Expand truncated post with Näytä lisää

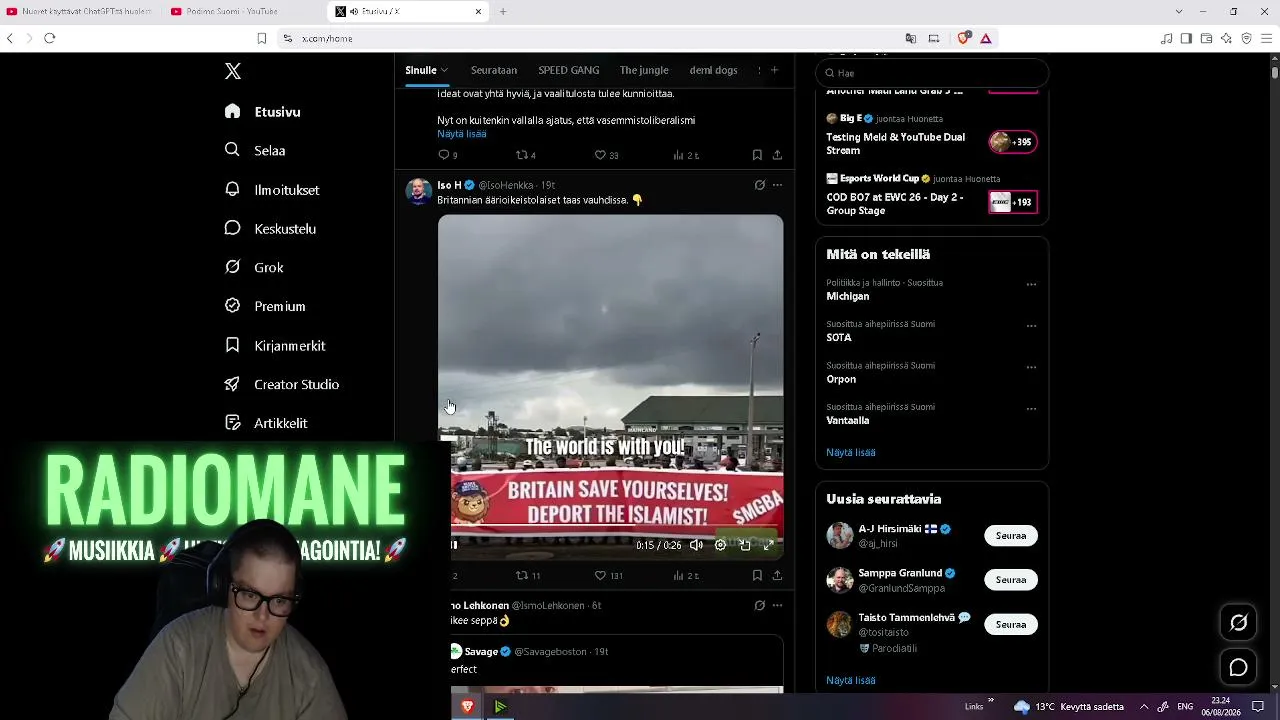[x=462, y=134]
